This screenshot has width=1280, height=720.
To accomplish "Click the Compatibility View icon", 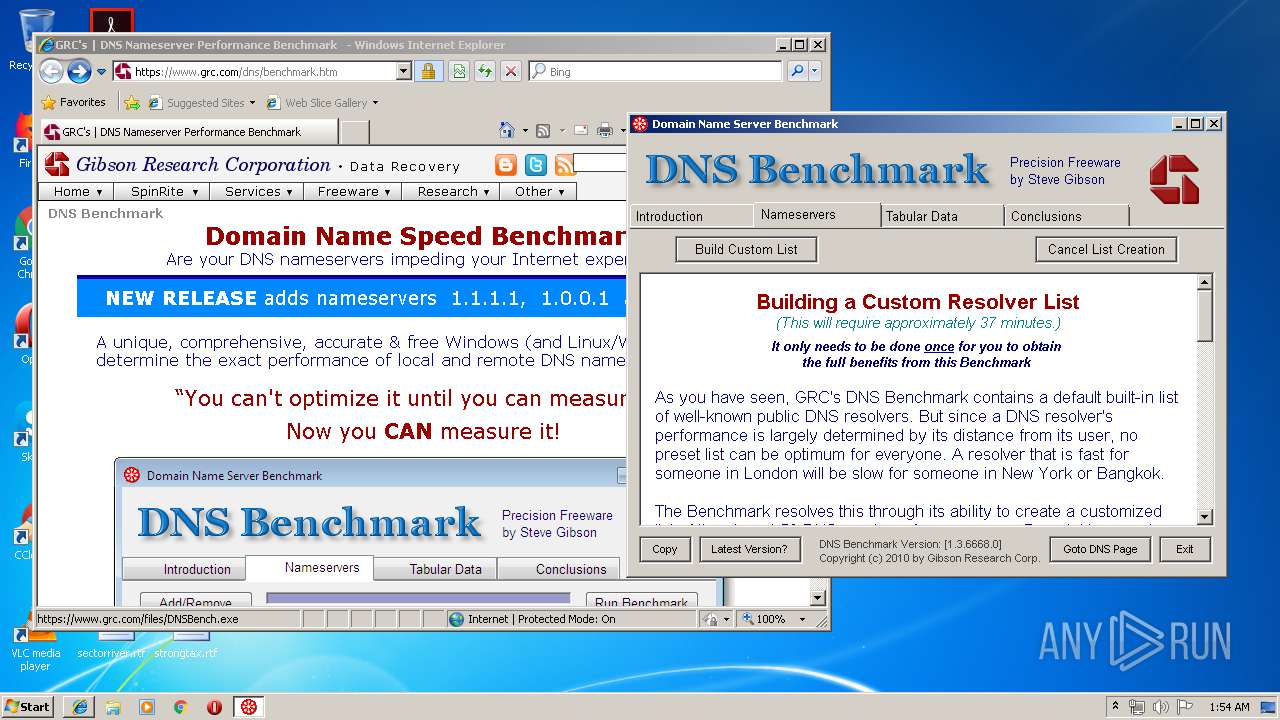I will click(458, 72).
